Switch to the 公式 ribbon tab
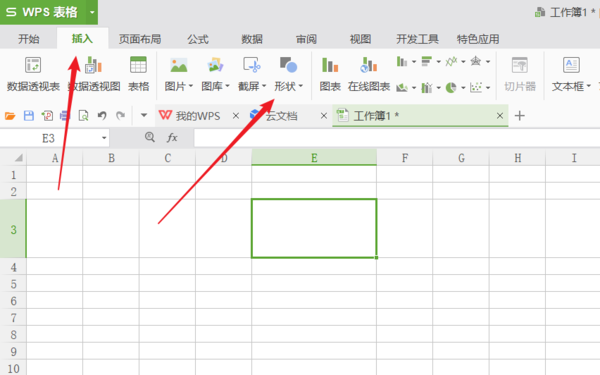Screen dimensions: 600x375 coord(198,39)
